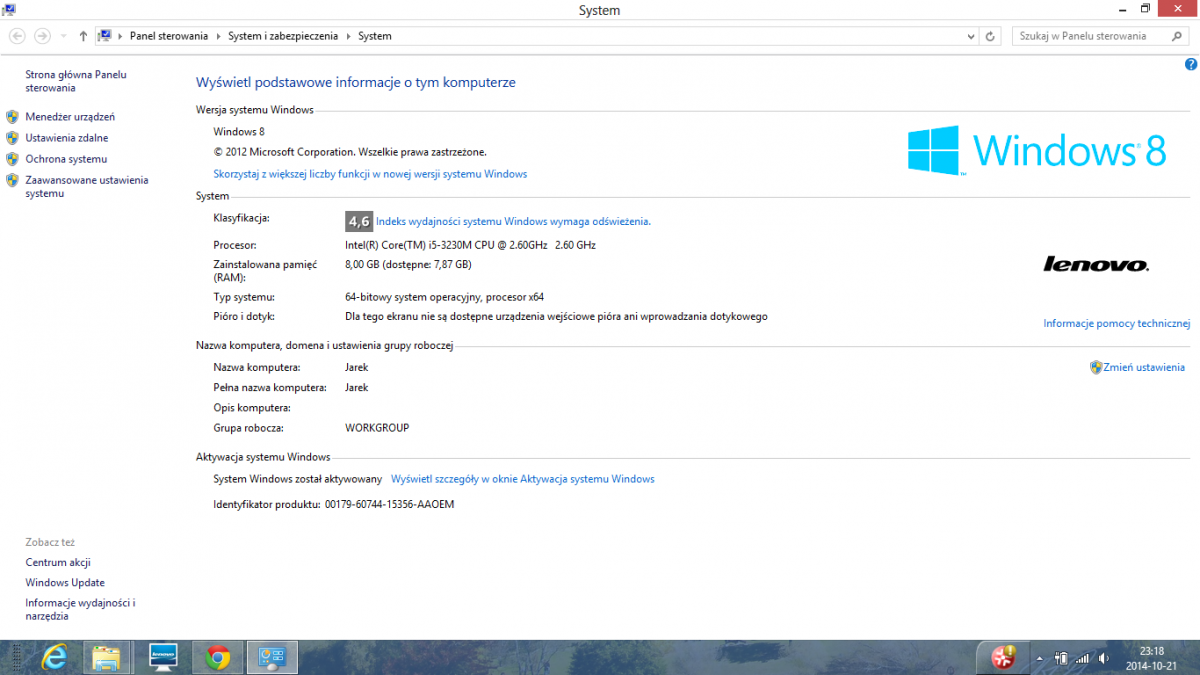Viewport: 1200px width, 675px height.
Task: Open Ochrona systemu settings
Action: (66, 159)
